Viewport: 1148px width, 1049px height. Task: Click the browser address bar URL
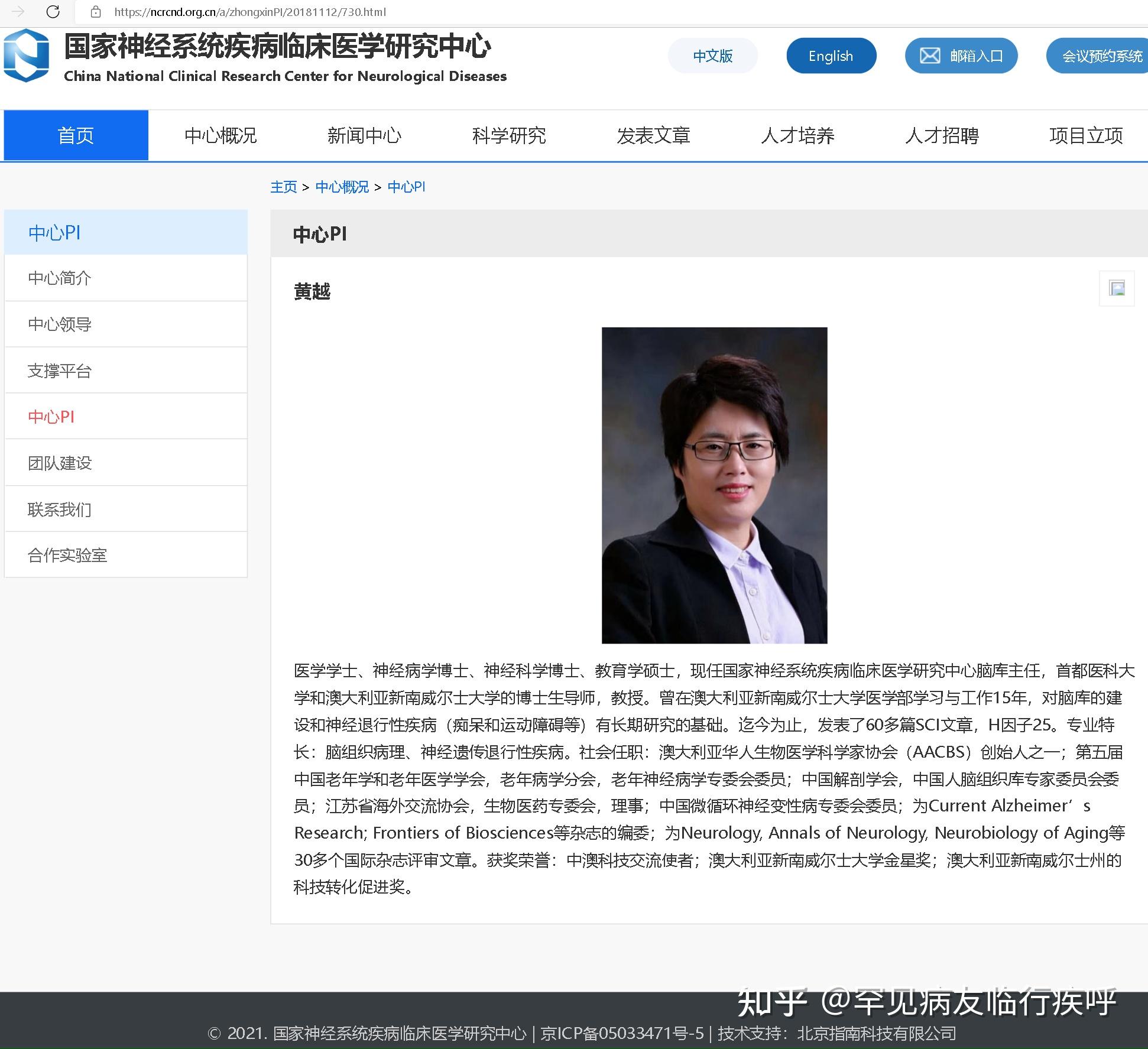click(x=250, y=12)
